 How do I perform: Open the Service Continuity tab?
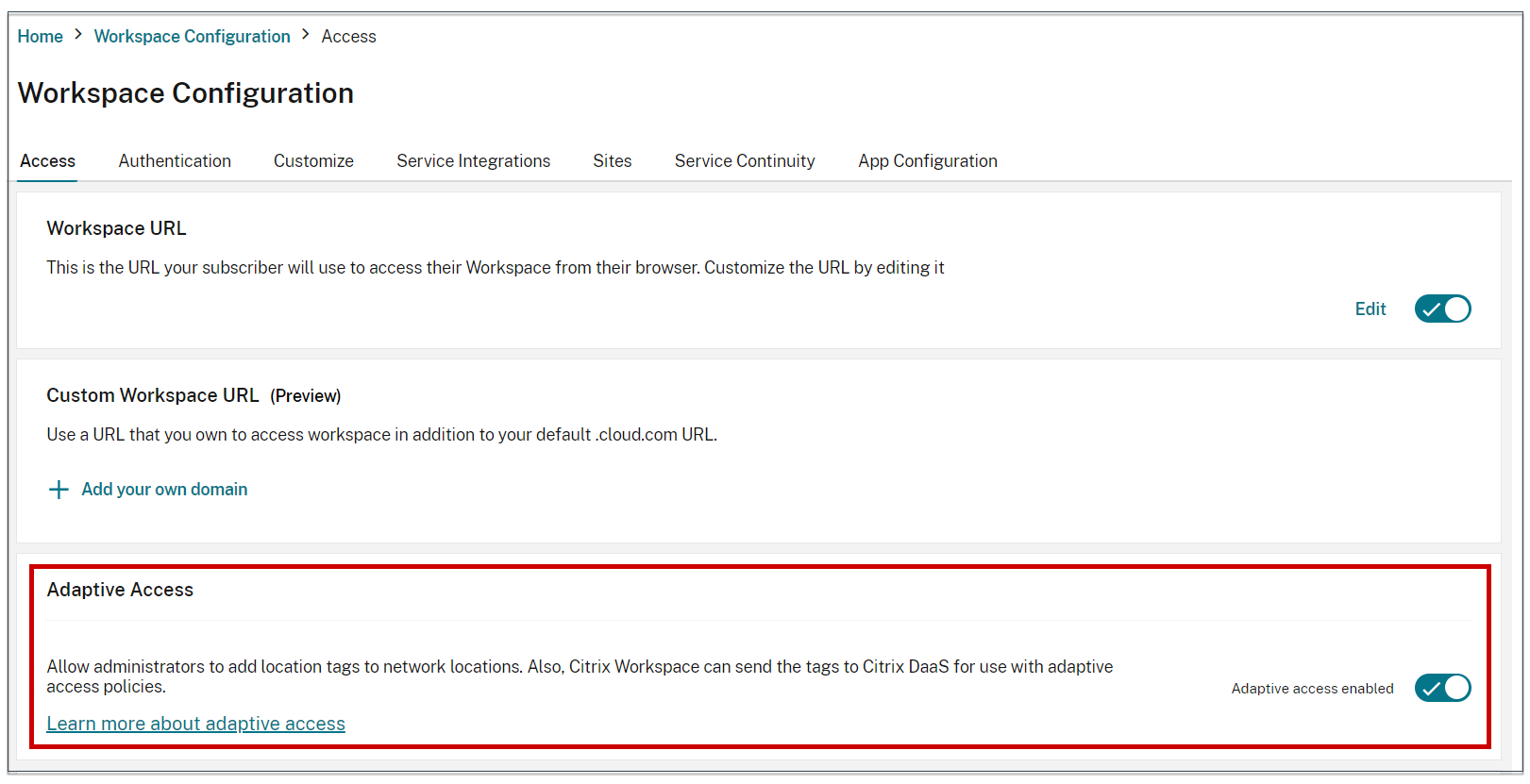[x=744, y=161]
